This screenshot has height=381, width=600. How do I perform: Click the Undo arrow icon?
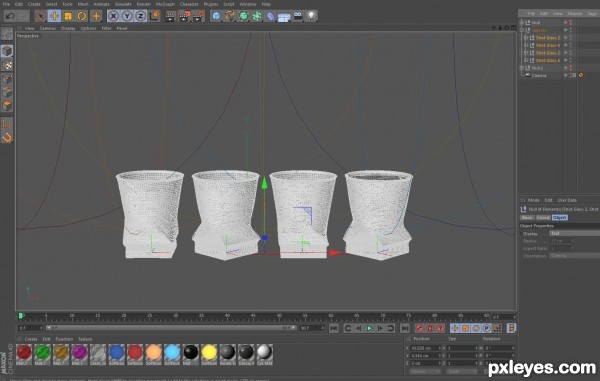point(11,16)
